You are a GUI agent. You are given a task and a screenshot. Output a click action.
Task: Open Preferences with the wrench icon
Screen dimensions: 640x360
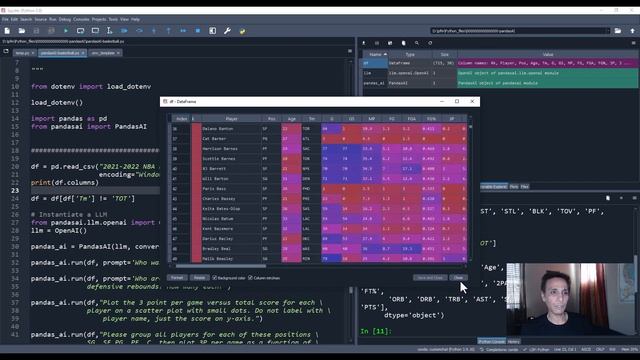point(227,31)
